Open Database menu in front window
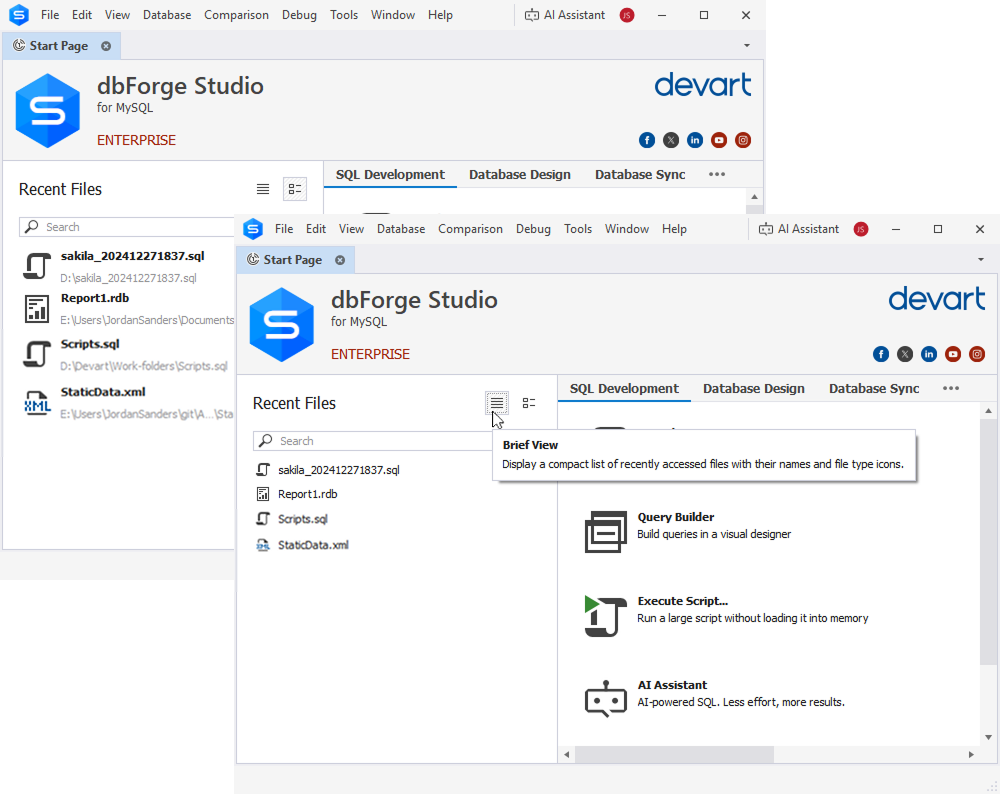 tap(401, 229)
